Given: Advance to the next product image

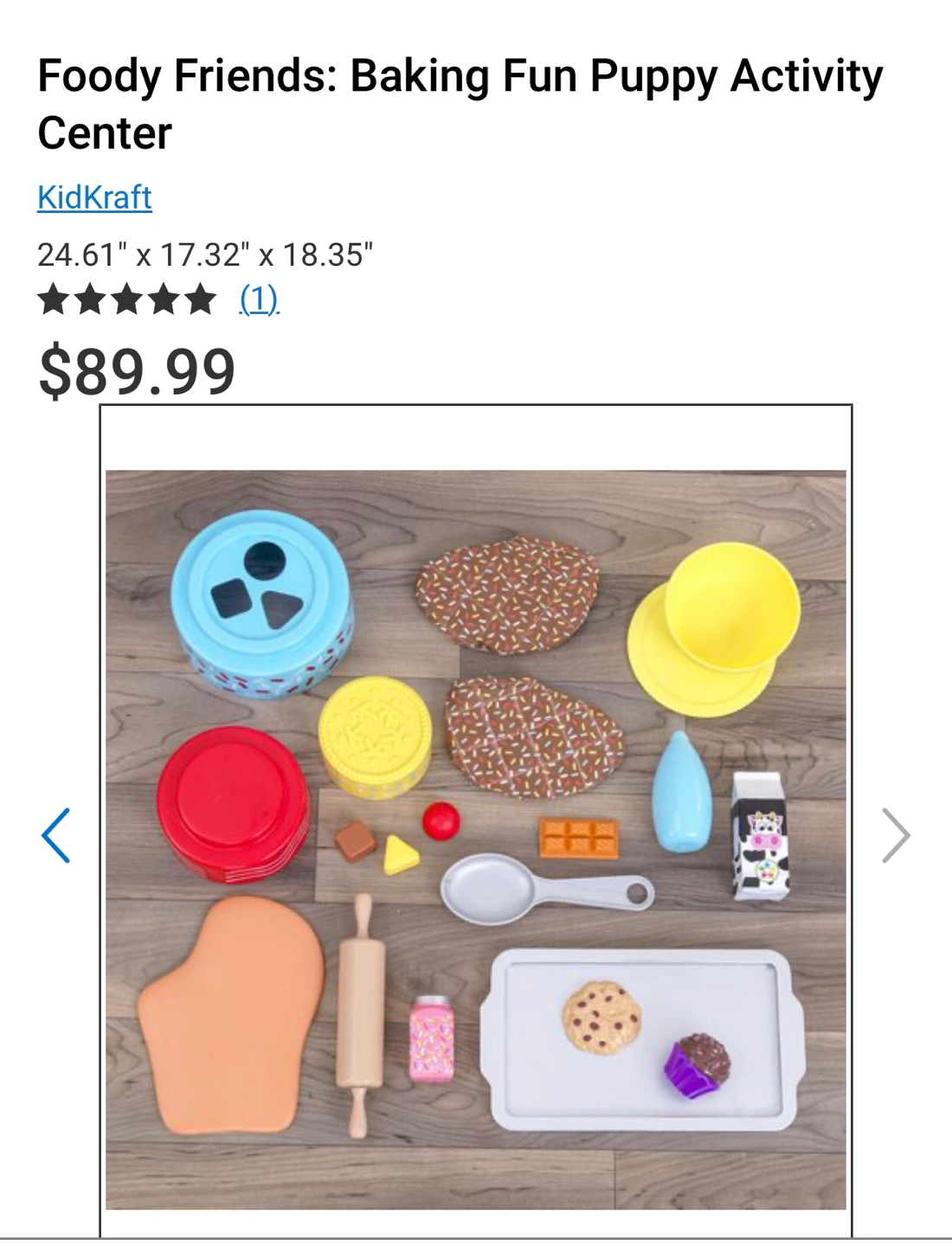Looking at the screenshot, I should point(896,835).
